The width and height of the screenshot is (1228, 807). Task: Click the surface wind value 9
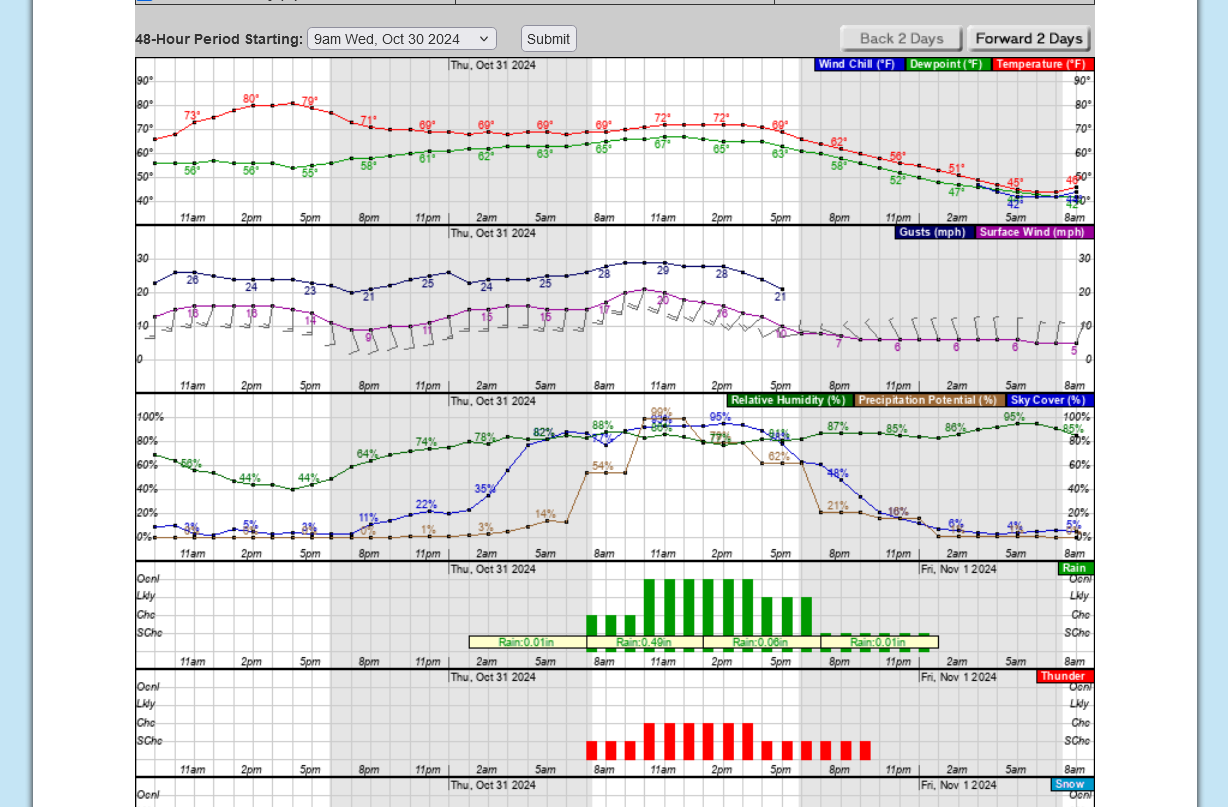pos(368,337)
